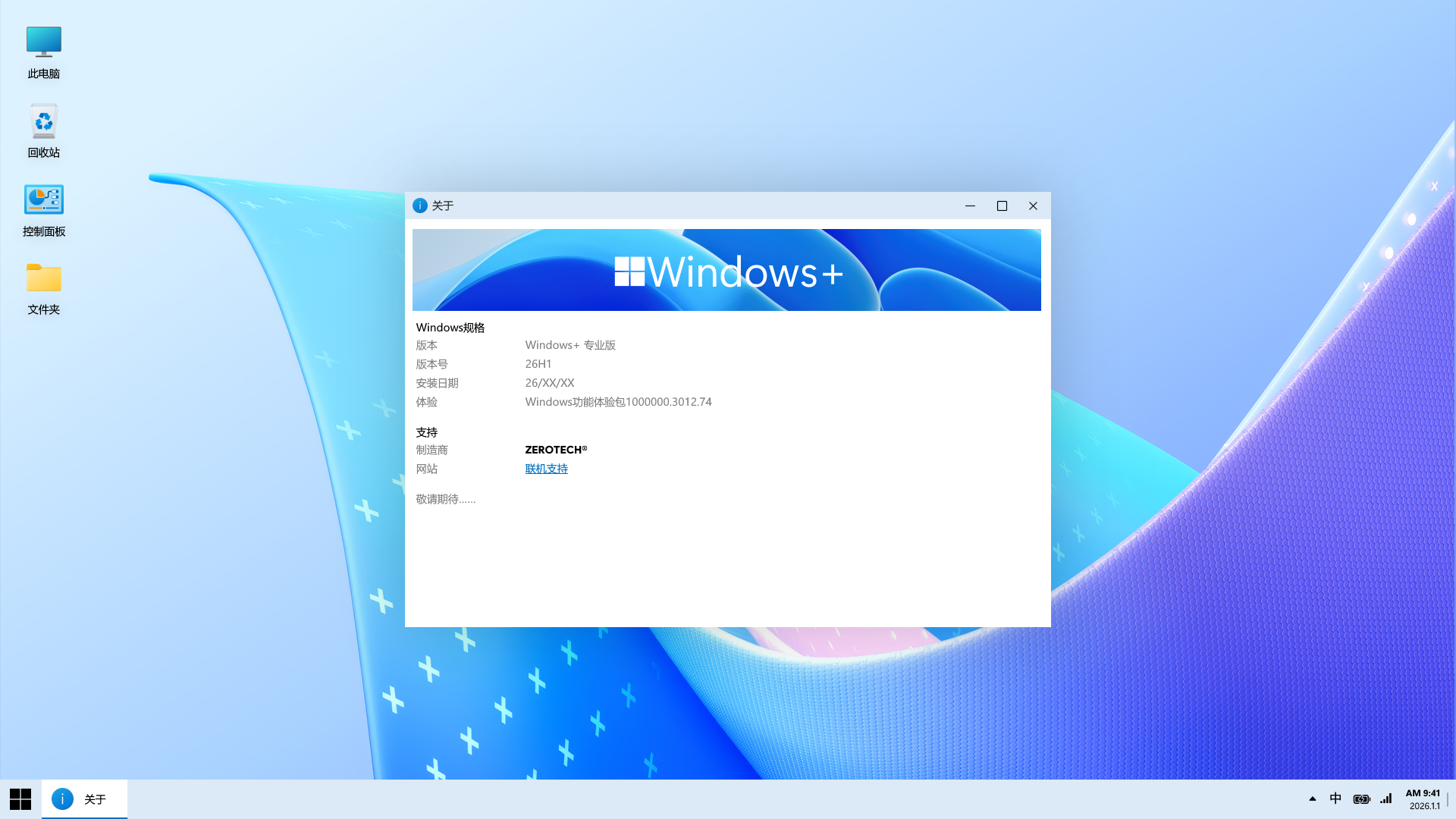The height and width of the screenshot is (819, 1456).
Task: Click the 关于 taskbar button
Action: [84, 799]
